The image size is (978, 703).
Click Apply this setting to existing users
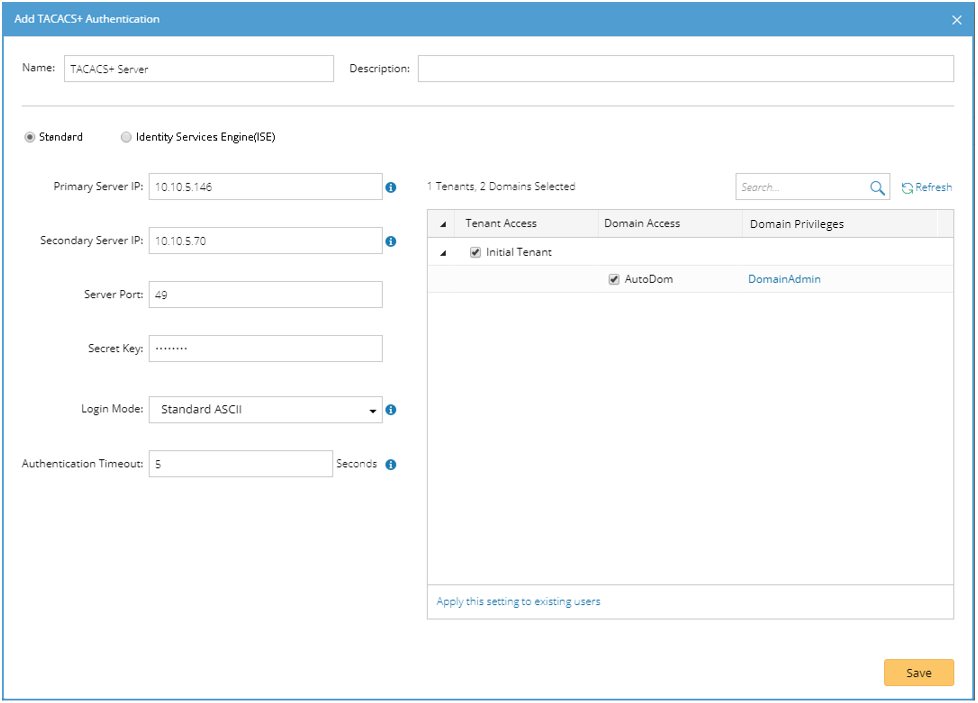518,602
